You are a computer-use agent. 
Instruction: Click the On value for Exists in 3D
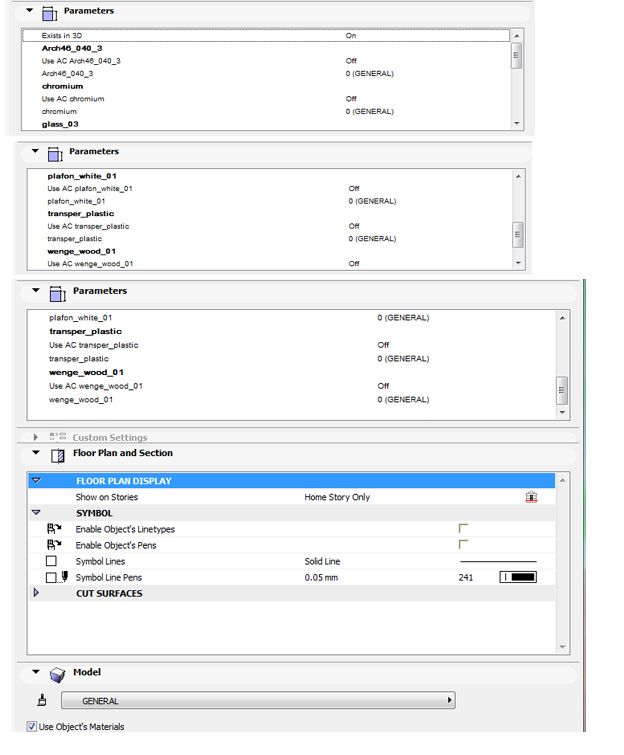[x=351, y=36]
